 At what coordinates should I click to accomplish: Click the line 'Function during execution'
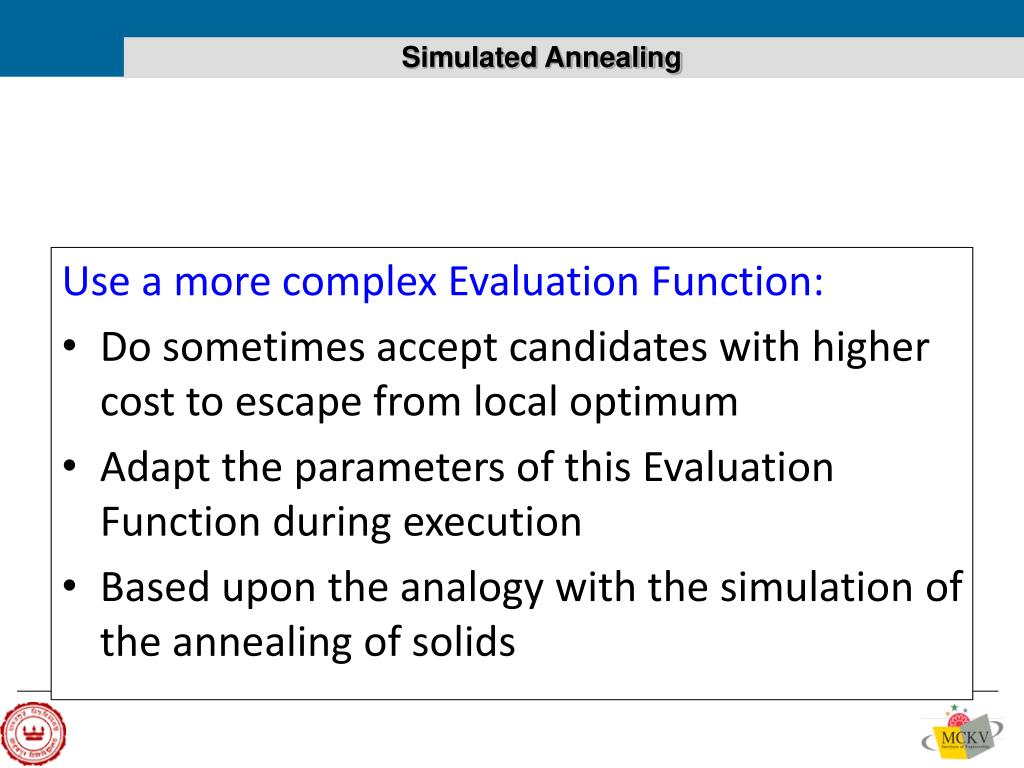[341, 522]
